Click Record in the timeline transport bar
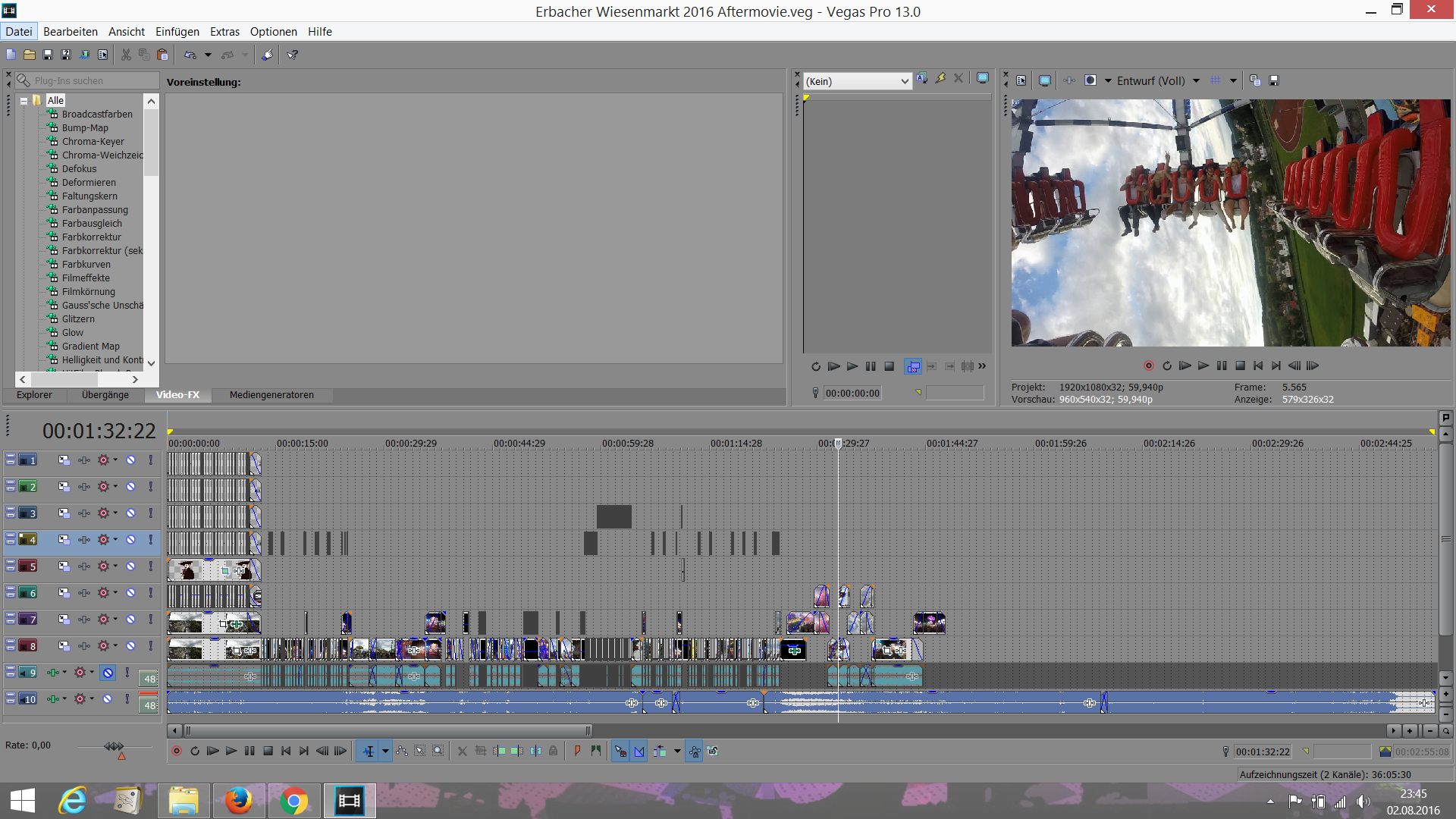 (x=177, y=752)
